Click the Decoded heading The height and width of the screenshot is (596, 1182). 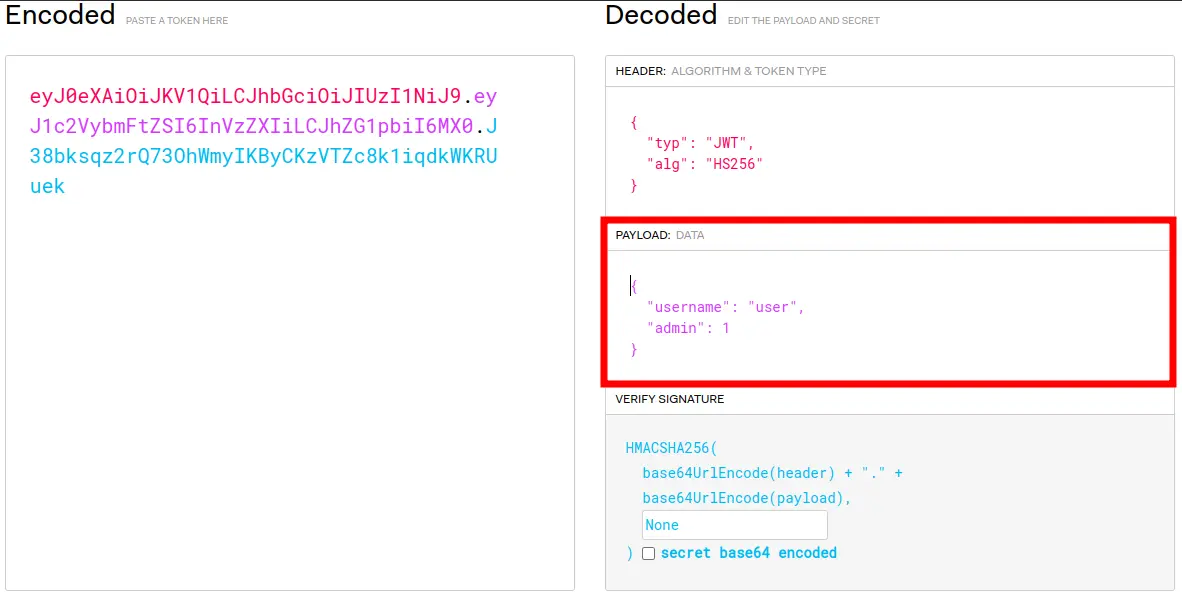point(661,14)
